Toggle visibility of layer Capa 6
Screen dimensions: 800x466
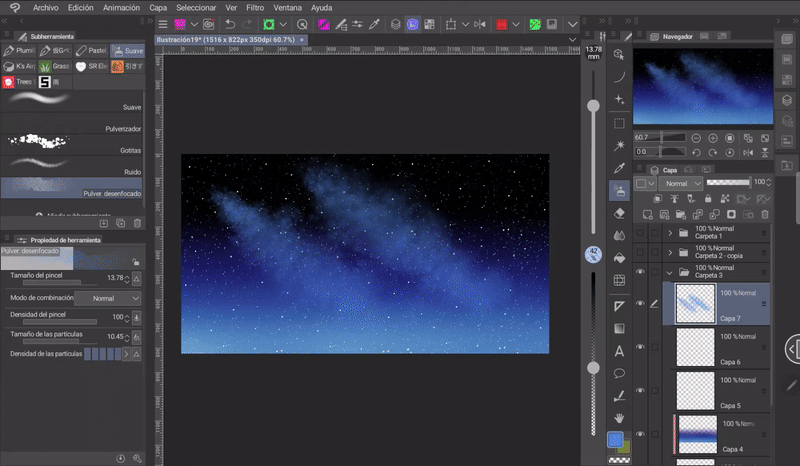coord(640,347)
